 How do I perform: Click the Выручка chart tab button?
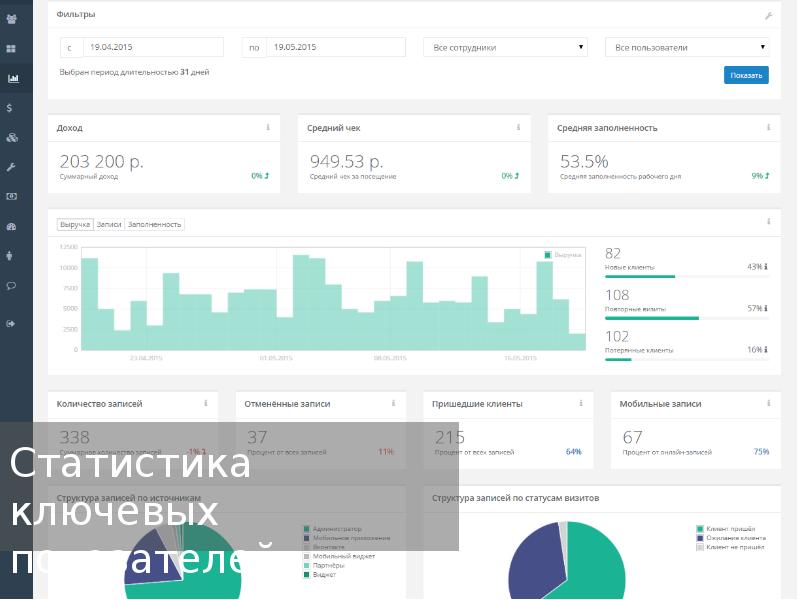click(x=75, y=225)
